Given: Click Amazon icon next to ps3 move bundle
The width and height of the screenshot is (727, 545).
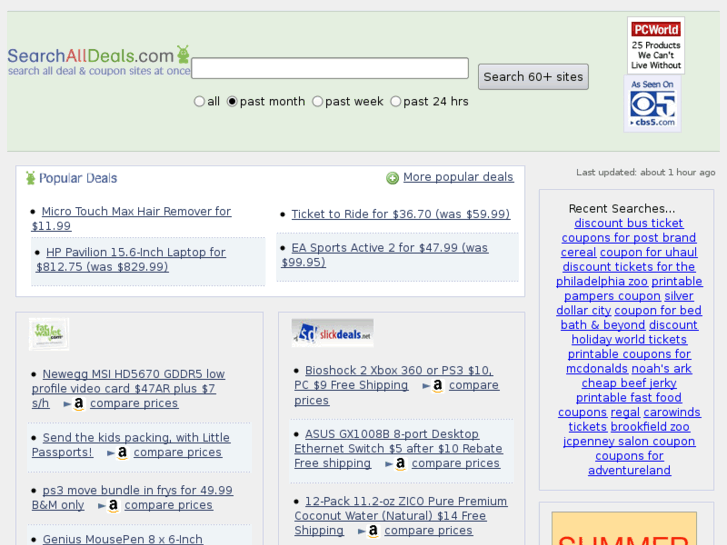Looking at the screenshot, I should [113, 505].
